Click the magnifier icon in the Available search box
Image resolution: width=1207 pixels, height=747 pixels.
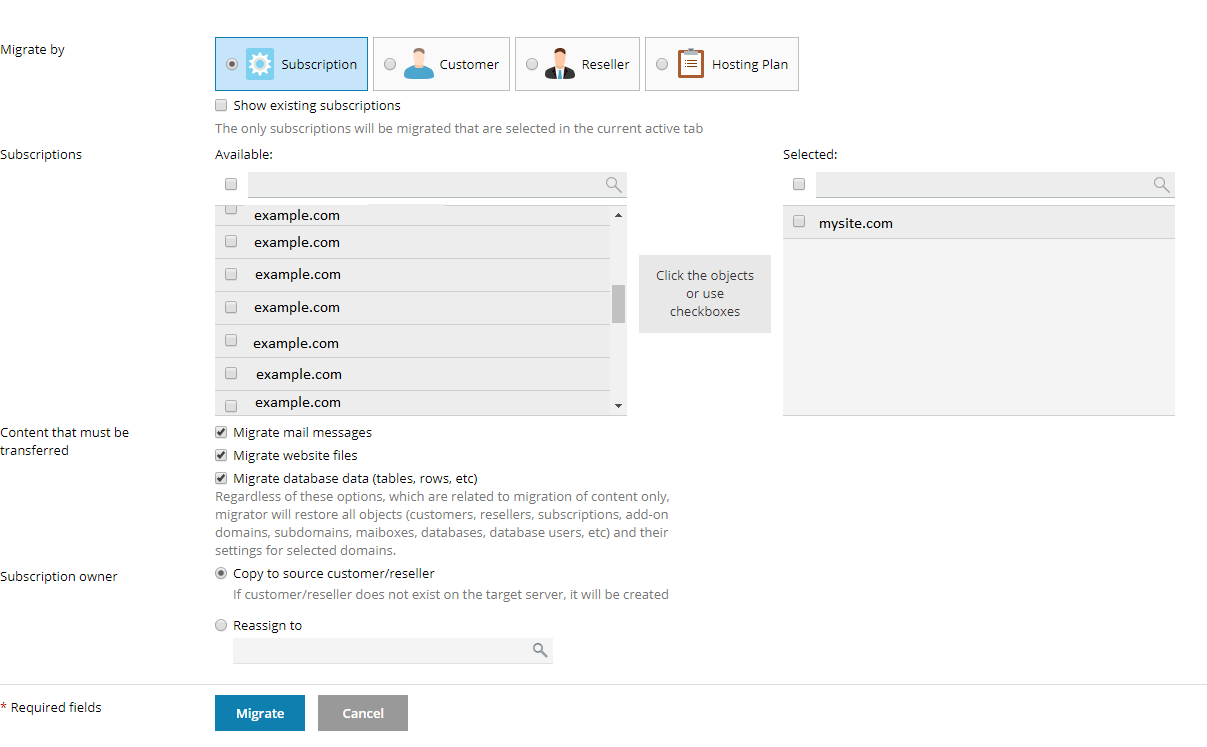pyautogui.click(x=613, y=184)
